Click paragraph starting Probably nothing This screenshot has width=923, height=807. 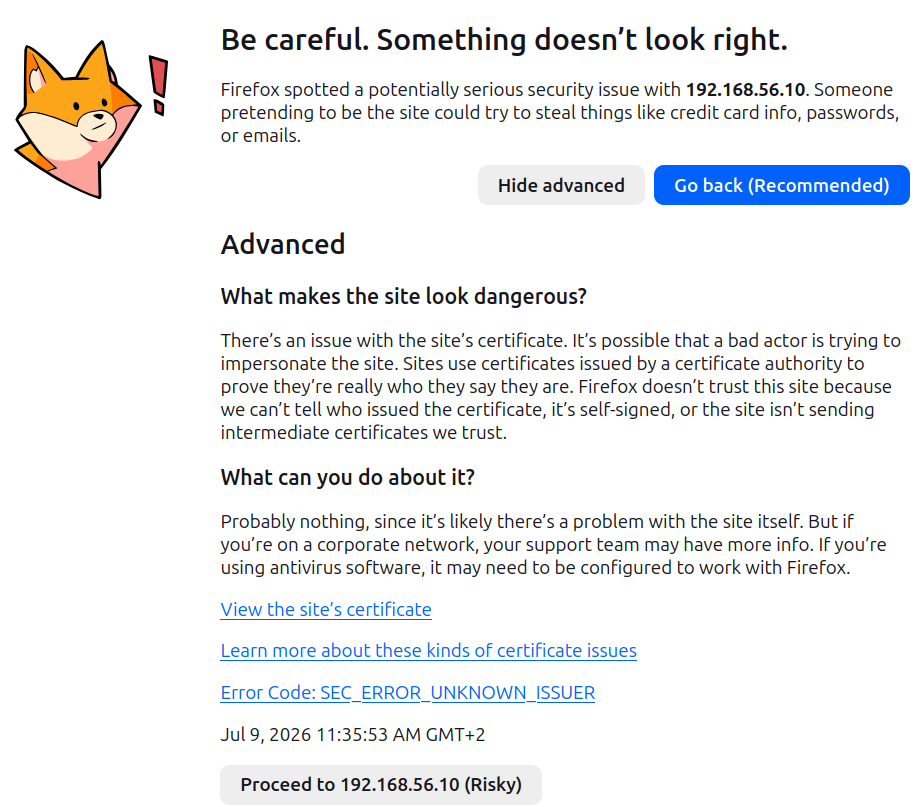553,544
